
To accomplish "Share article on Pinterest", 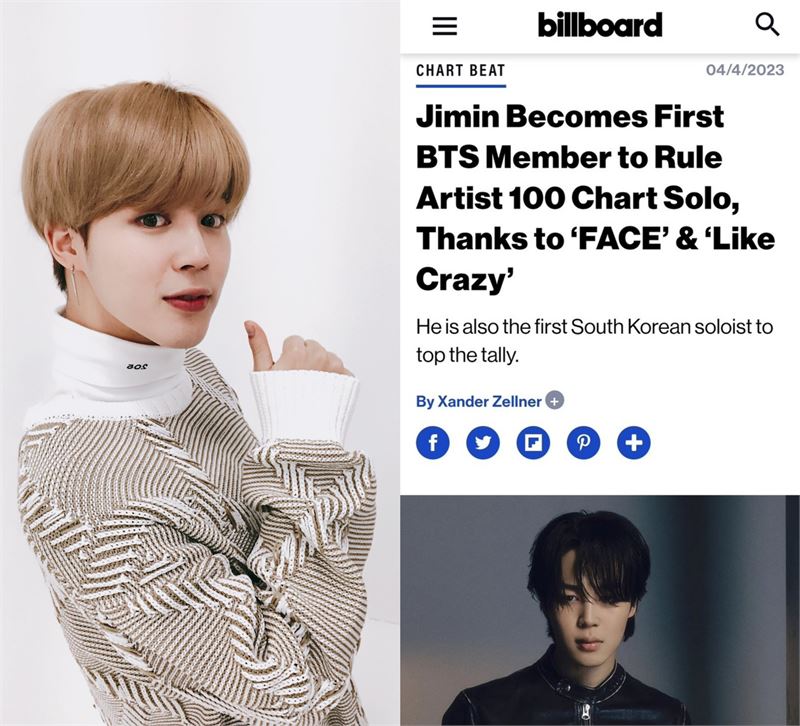I will tap(583, 442).
